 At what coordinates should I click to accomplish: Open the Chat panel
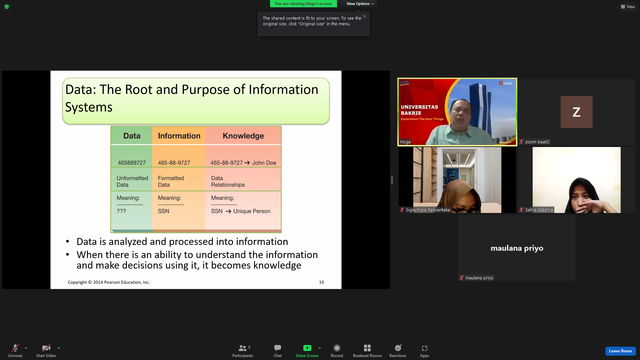point(278,350)
